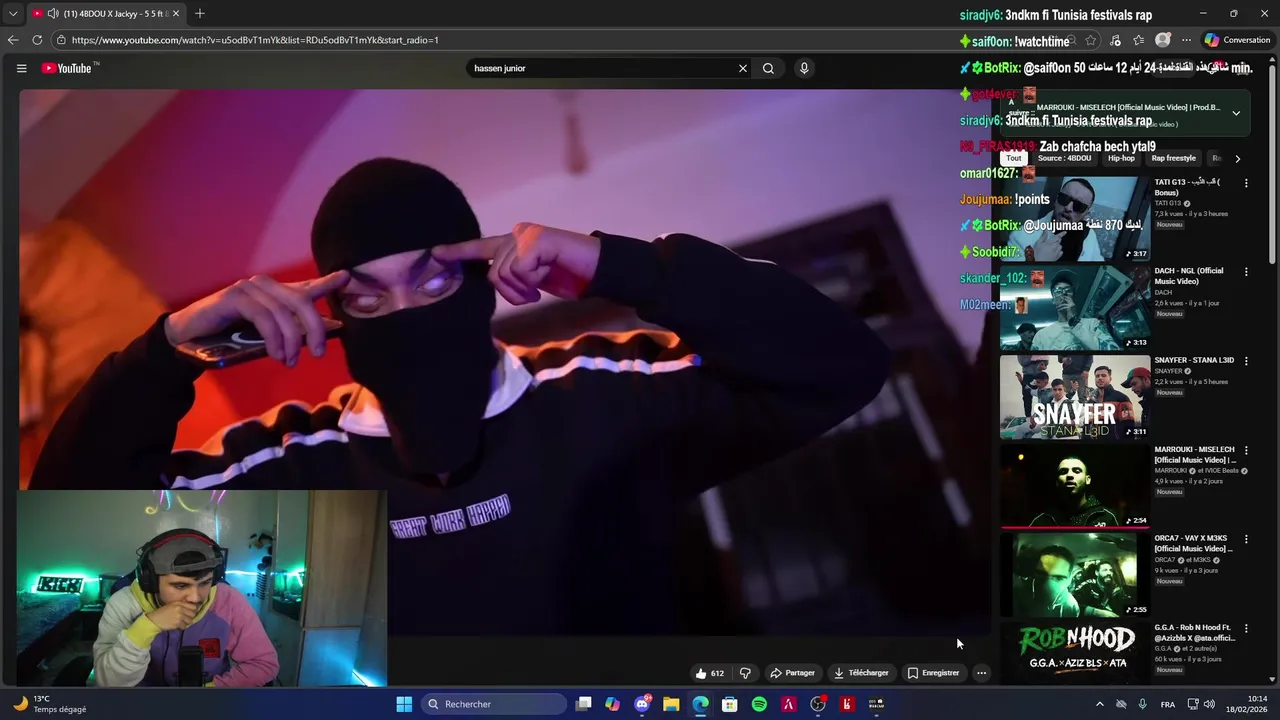The height and width of the screenshot is (720, 1280).
Task: Open Task View from the taskbar
Action: [584, 704]
